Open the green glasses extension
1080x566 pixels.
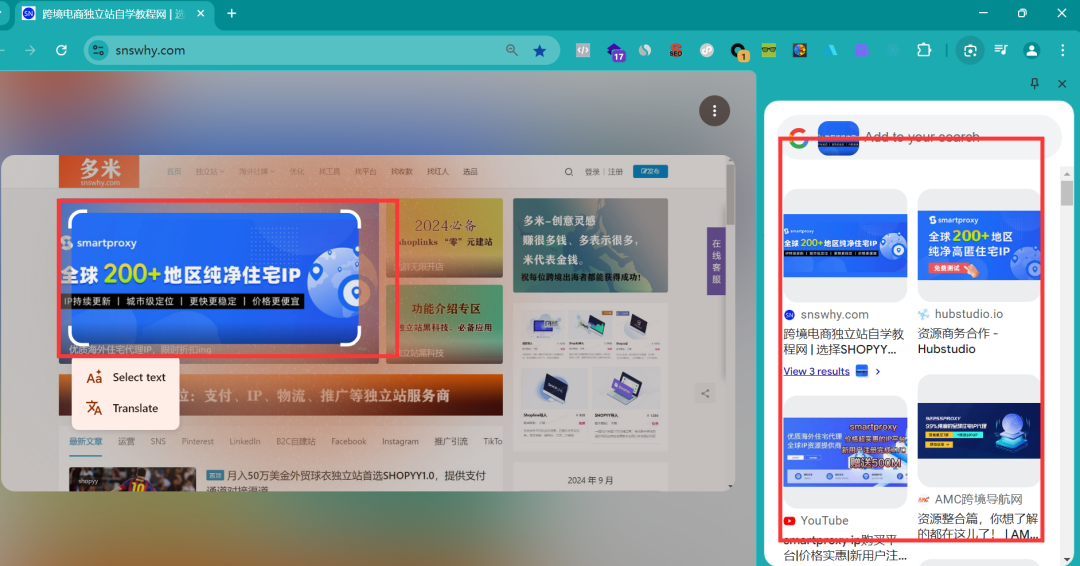769,50
